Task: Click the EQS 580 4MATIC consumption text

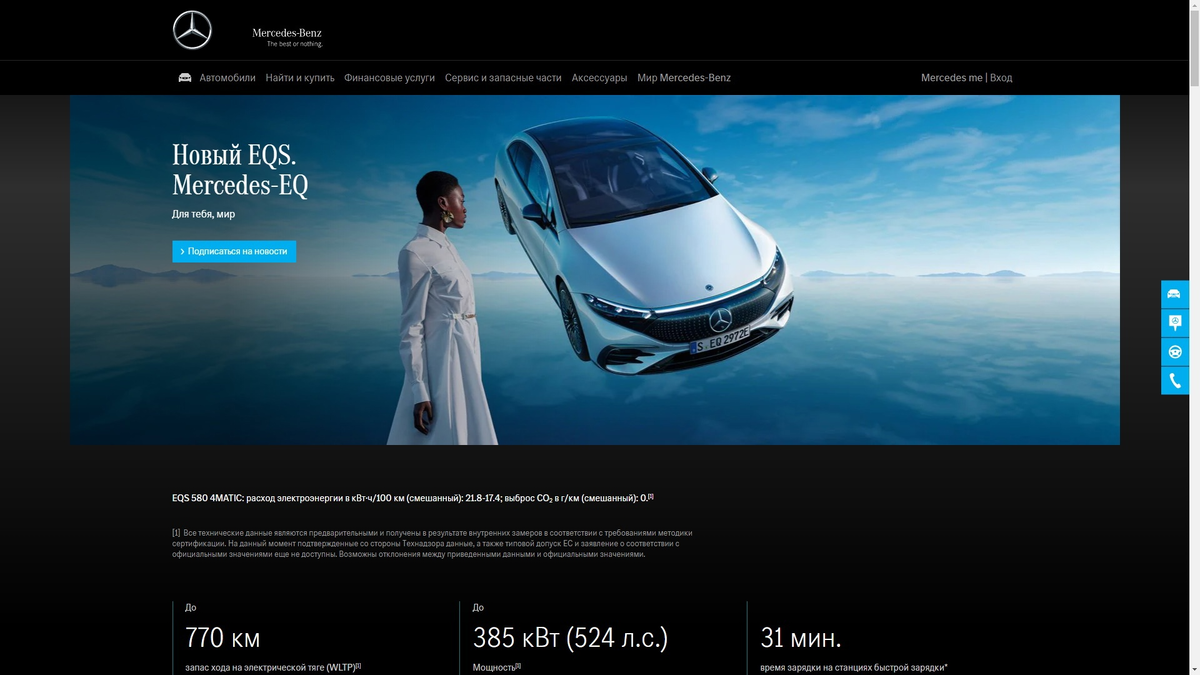Action: (x=412, y=497)
